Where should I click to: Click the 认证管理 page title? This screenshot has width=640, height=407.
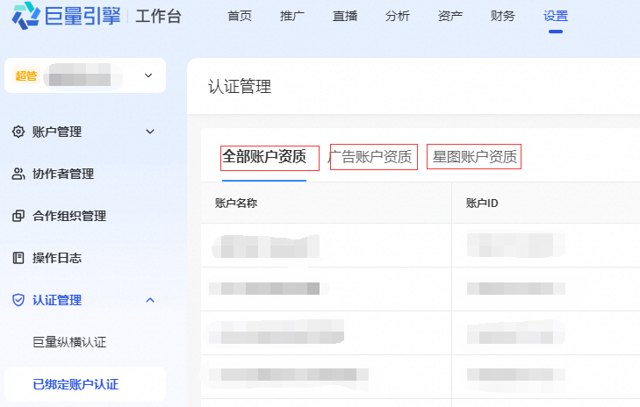(x=240, y=87)
